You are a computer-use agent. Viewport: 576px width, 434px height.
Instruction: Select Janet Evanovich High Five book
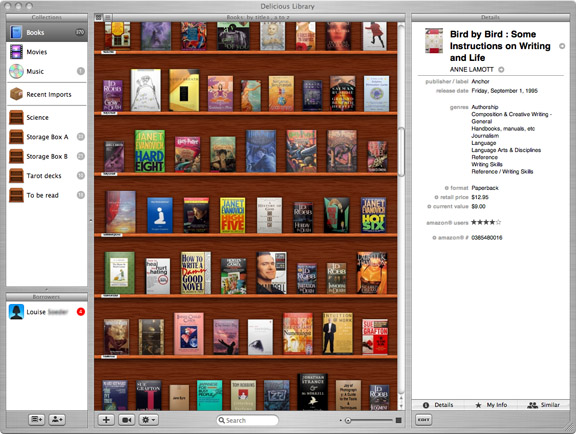[233, 215]
